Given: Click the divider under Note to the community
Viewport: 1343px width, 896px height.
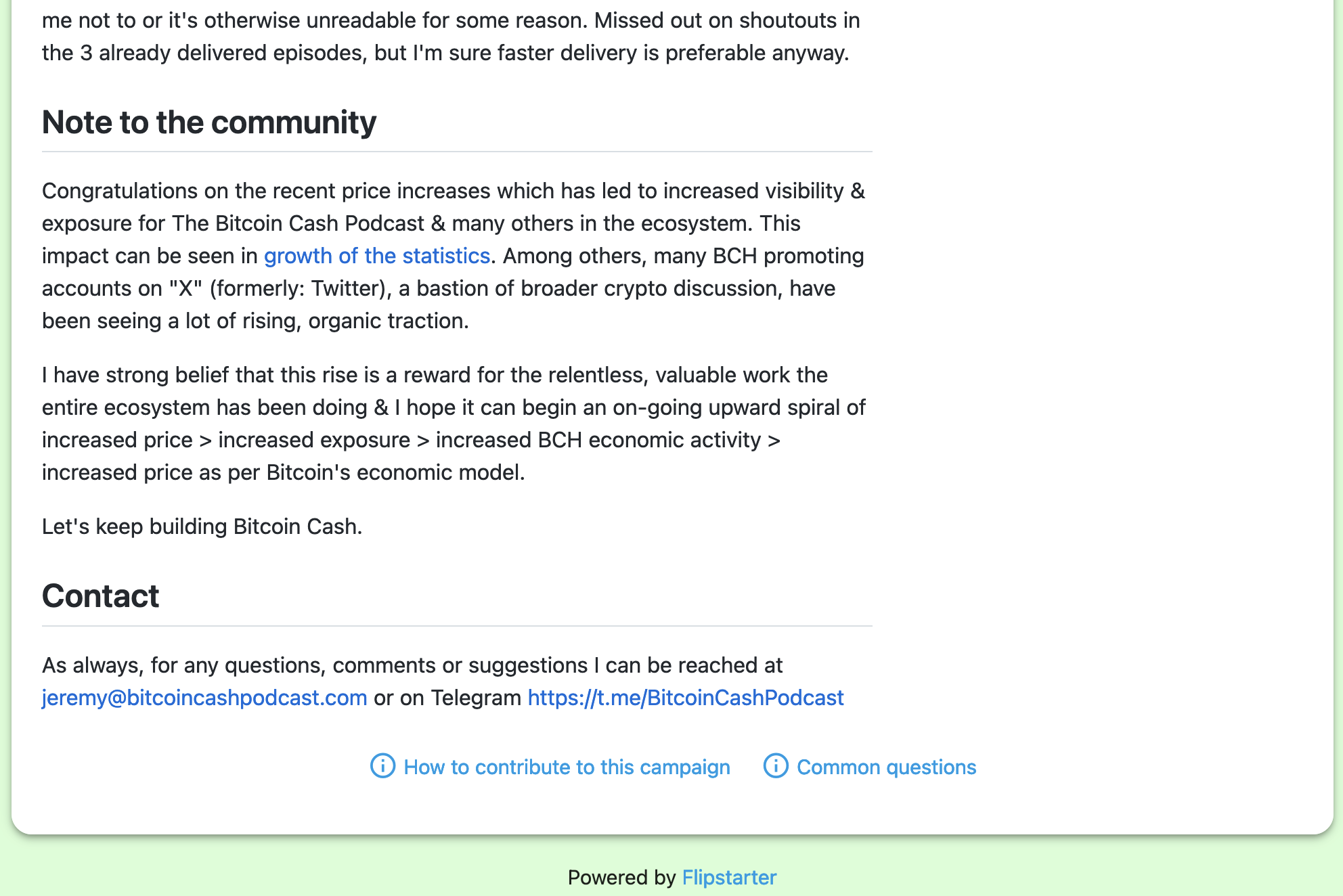Looking at the screenshot, I should 457,152.
